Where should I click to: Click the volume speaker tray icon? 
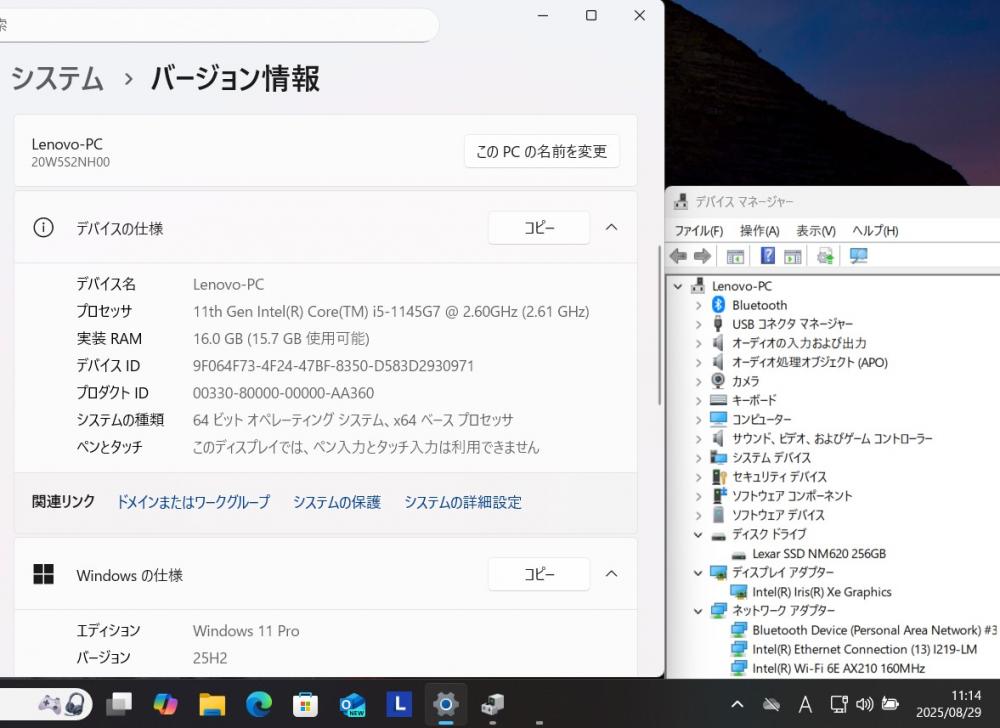tap(864, 704)
